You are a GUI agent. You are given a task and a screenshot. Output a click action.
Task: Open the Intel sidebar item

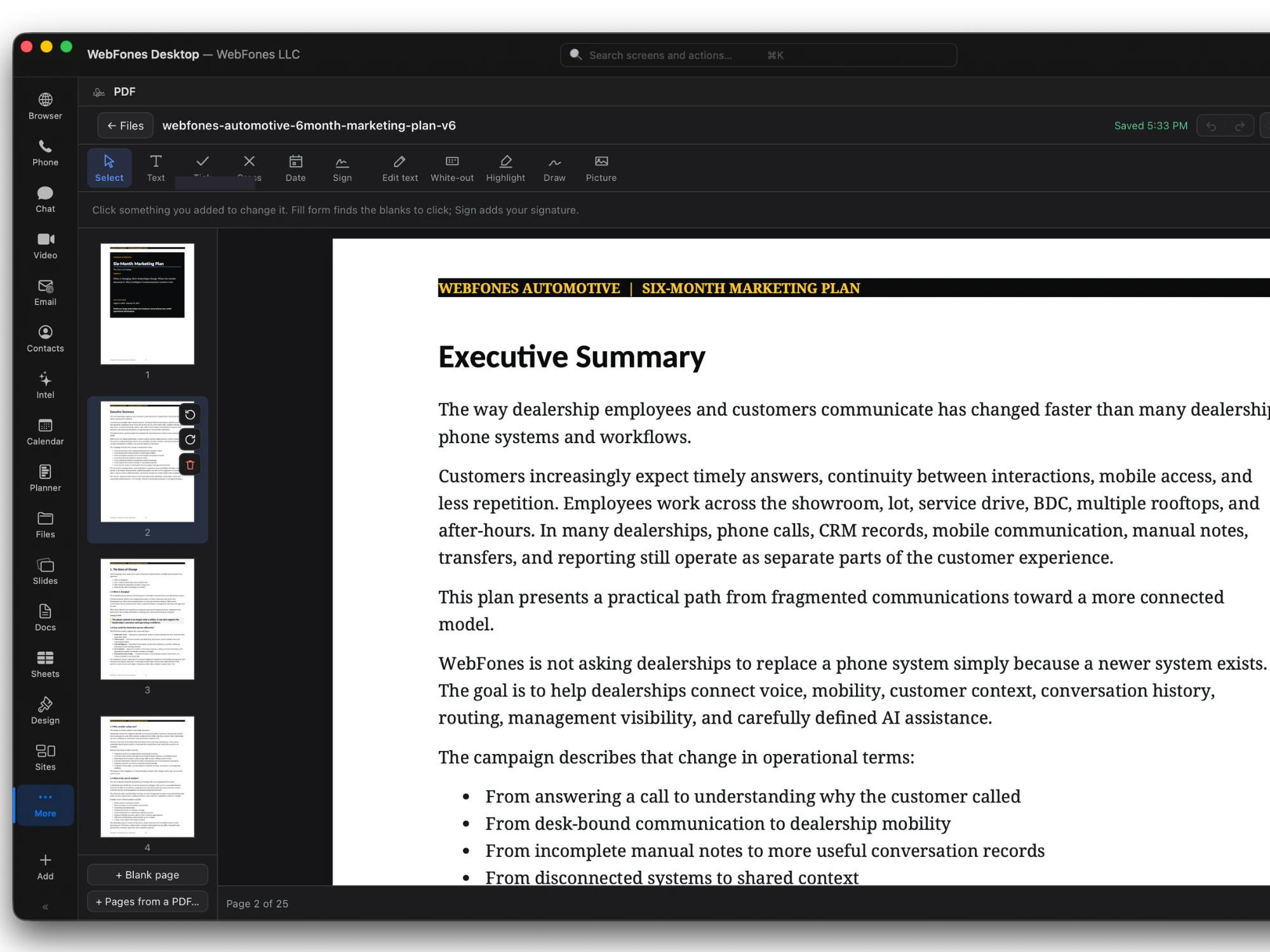coord(45,385)
